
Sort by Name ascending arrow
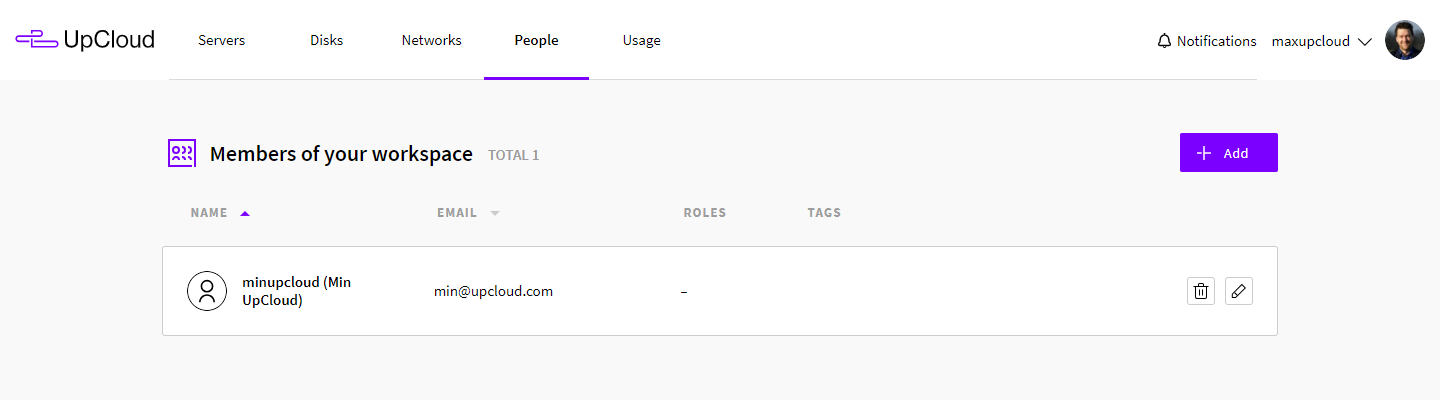point(245,213)
